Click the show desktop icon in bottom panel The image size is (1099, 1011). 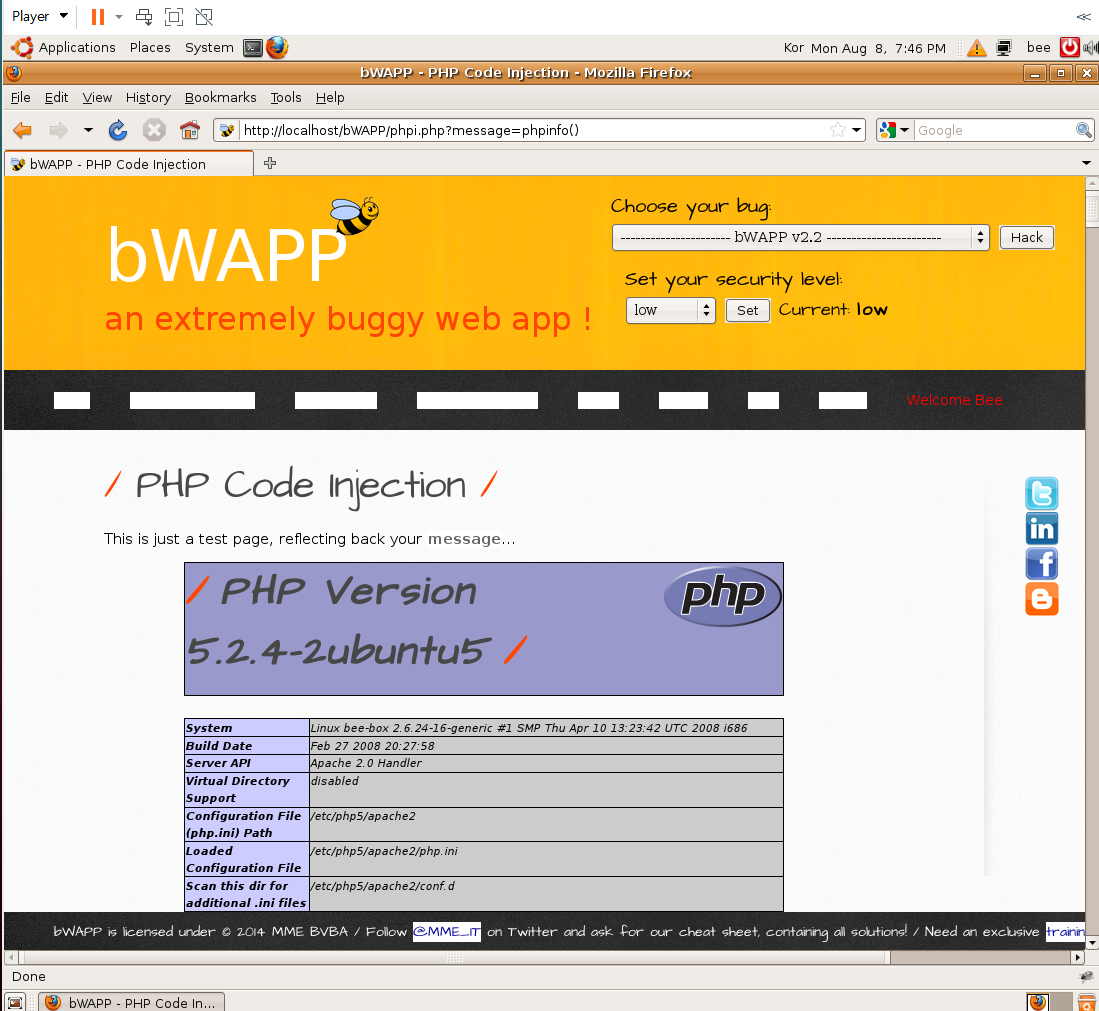click(x=15, y=1003)
